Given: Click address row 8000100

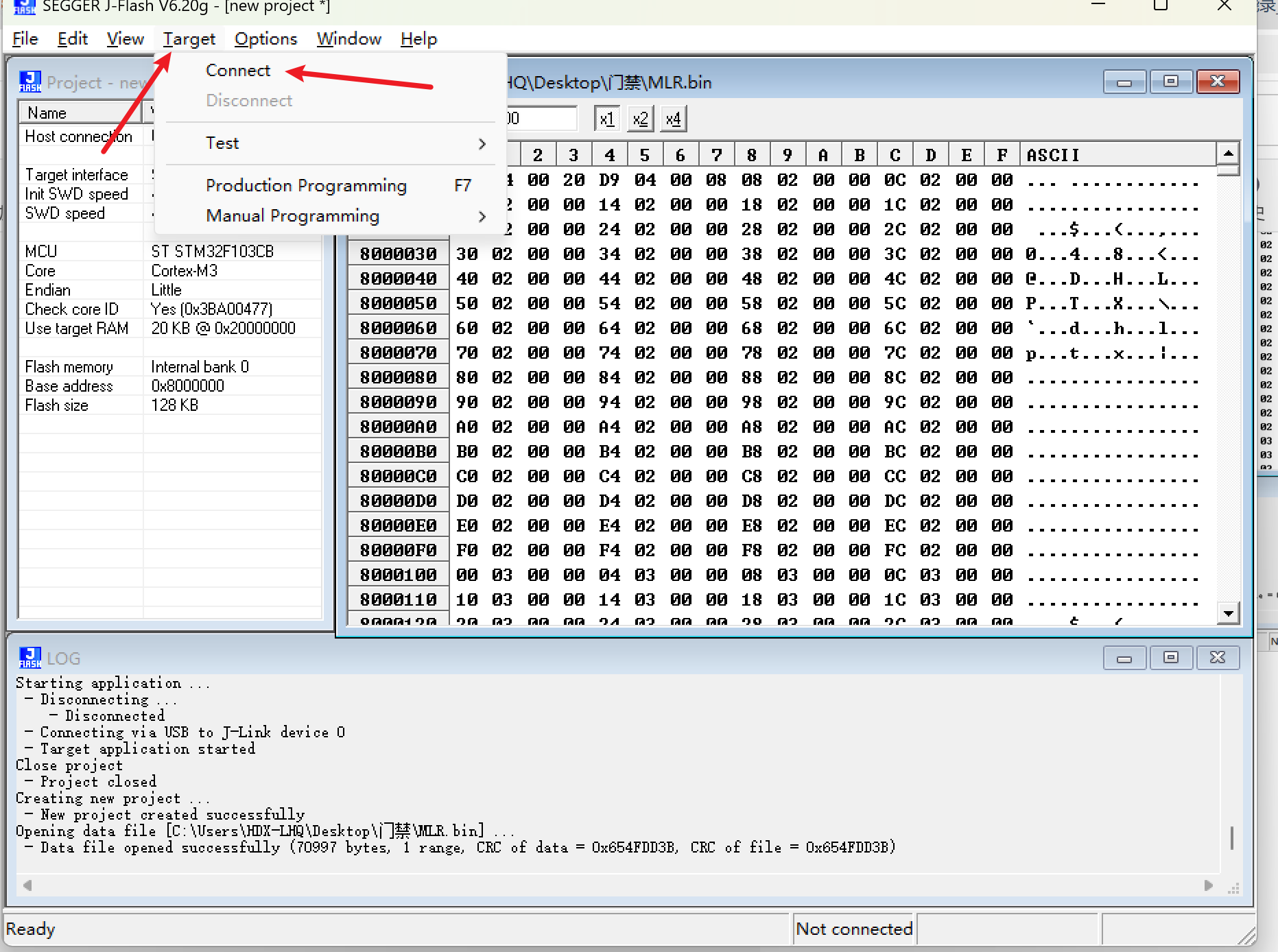Looking at the screenshot, I should click(x=399, y=575).
